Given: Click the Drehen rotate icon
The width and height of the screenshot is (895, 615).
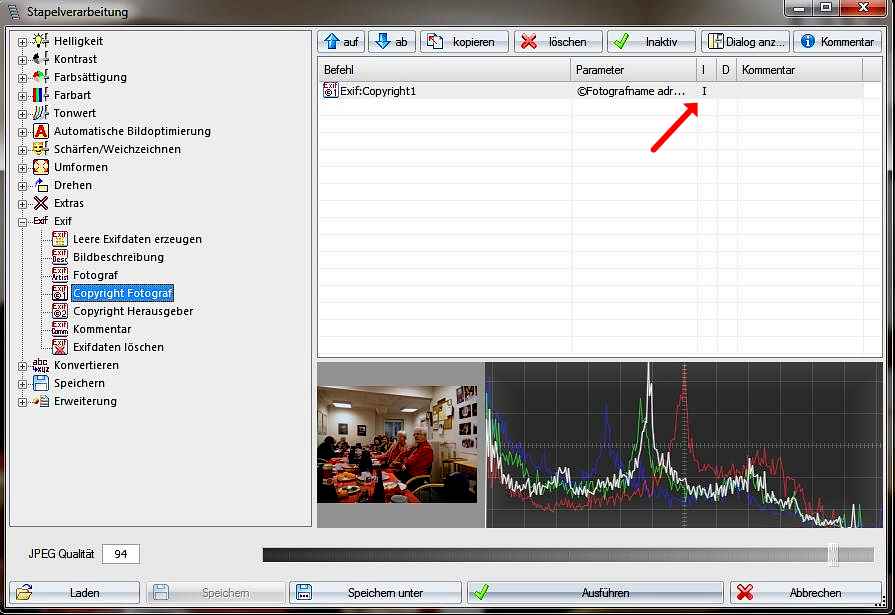Looking at the screenshot, I should coord(40,185).
